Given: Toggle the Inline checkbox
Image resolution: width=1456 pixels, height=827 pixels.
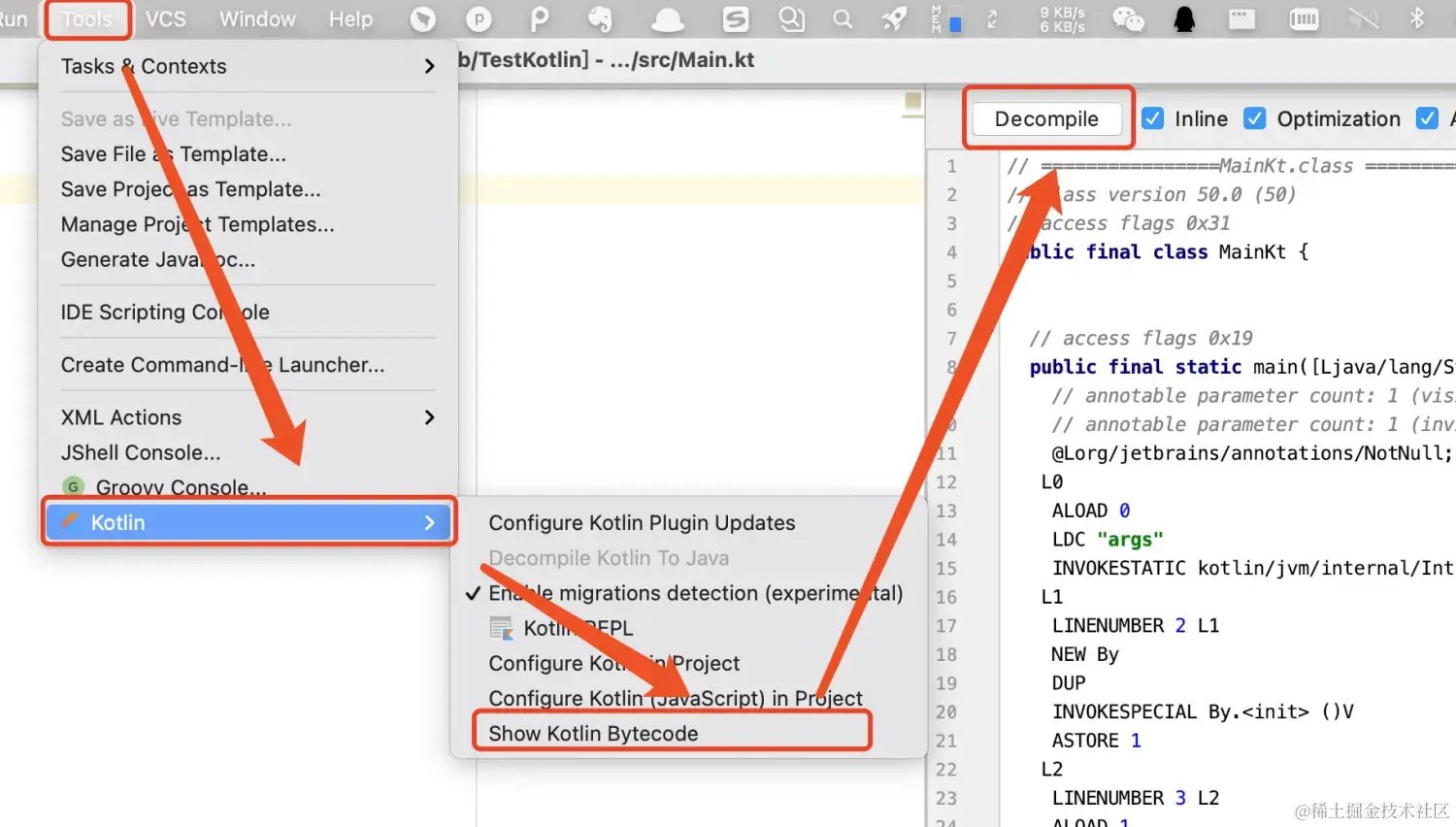Looking at the screenshot, I should 1152,118.
